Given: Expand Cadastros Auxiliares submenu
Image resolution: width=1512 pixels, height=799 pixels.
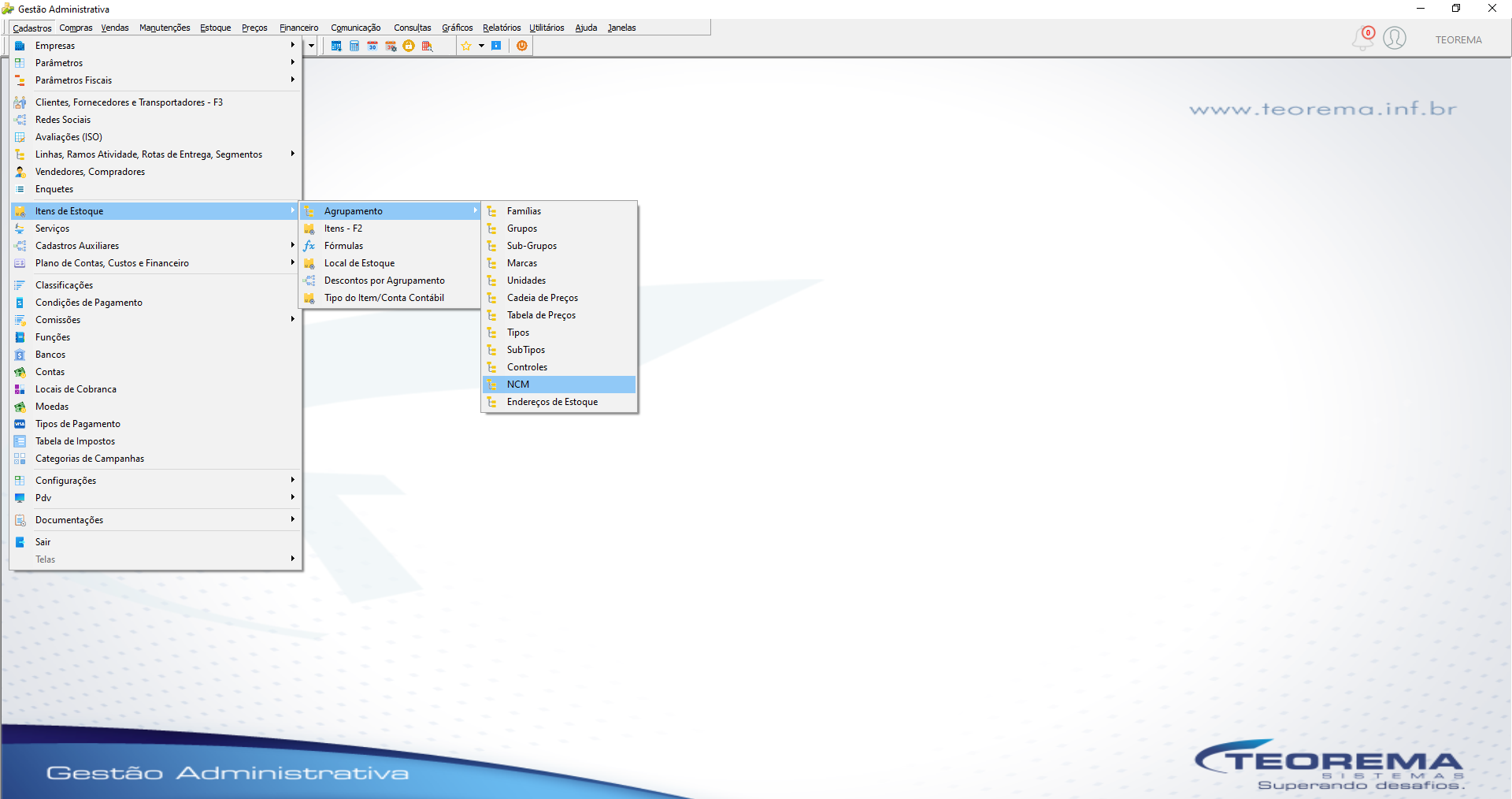Looking at the screenshot, I should [x=156, y=246].
